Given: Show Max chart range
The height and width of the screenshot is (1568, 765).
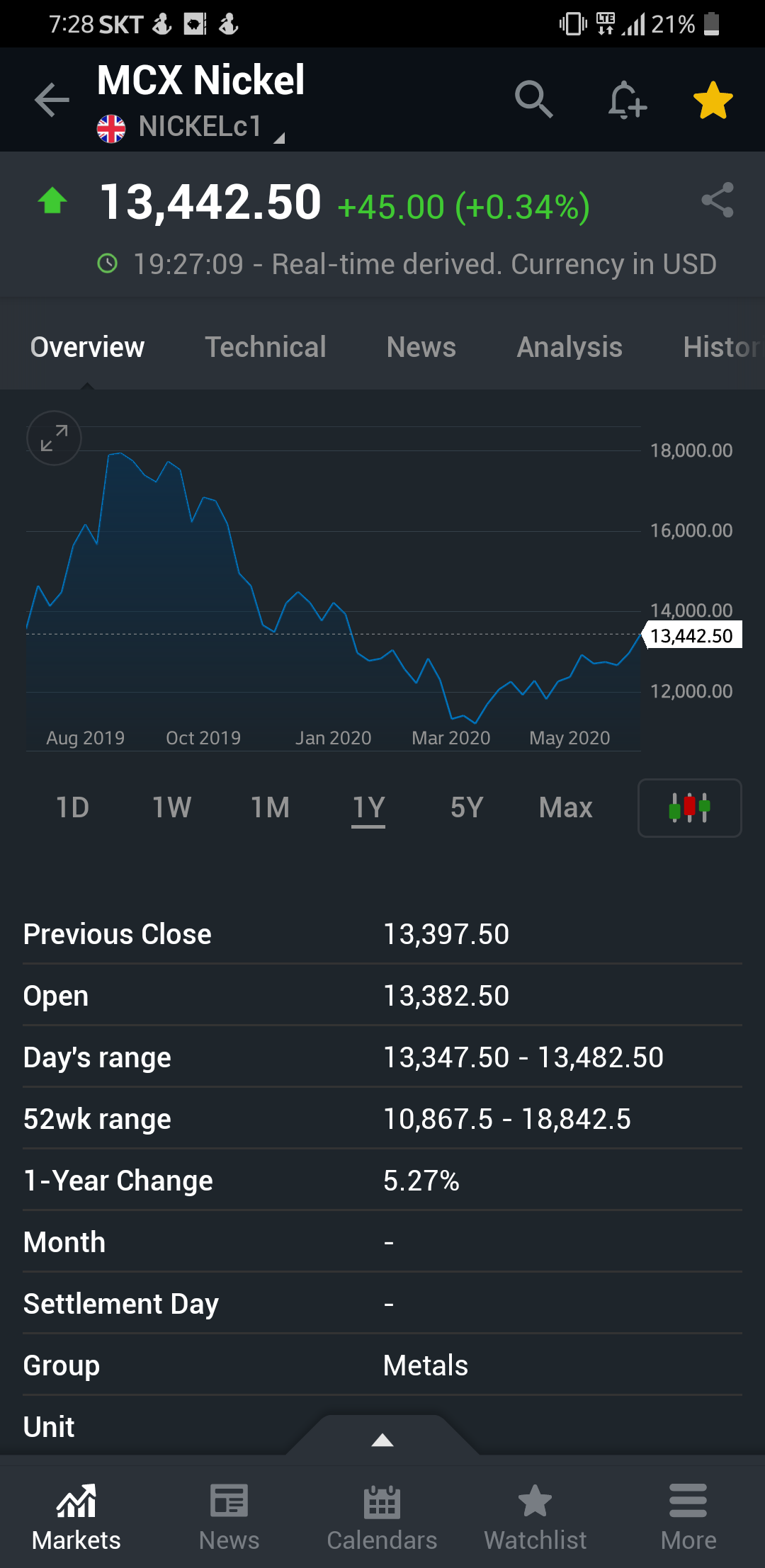Looking at the screenshot, I should 565,807.
